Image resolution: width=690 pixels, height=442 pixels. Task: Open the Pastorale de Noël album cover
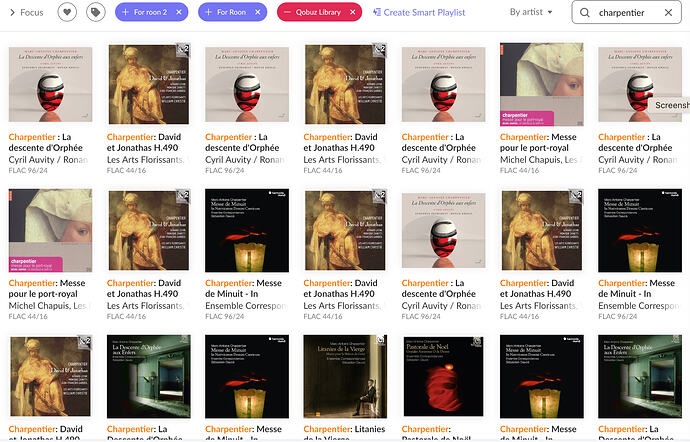point(444,376)
